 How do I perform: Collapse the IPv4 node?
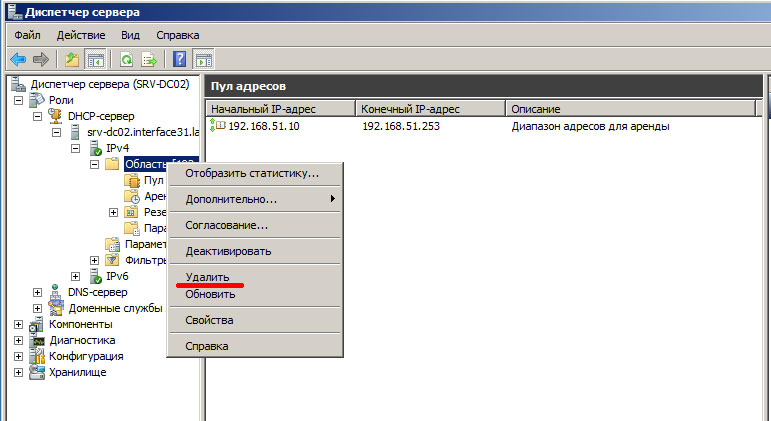76,148
